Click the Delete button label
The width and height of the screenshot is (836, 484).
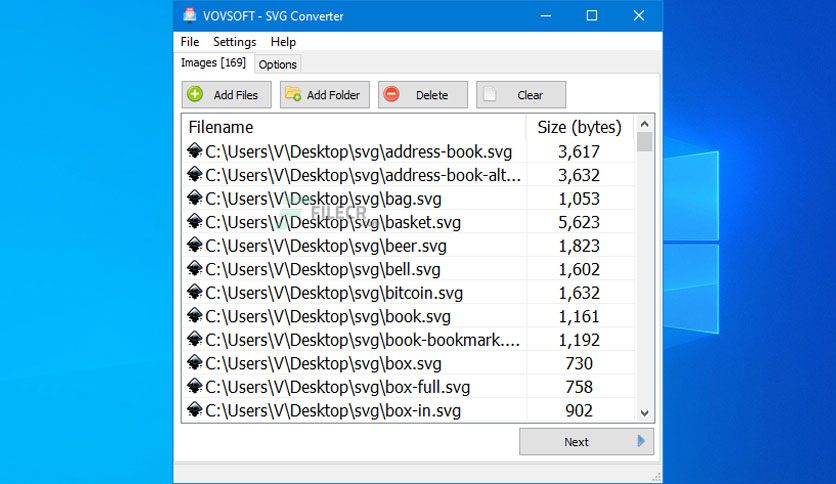pos(432,95)
